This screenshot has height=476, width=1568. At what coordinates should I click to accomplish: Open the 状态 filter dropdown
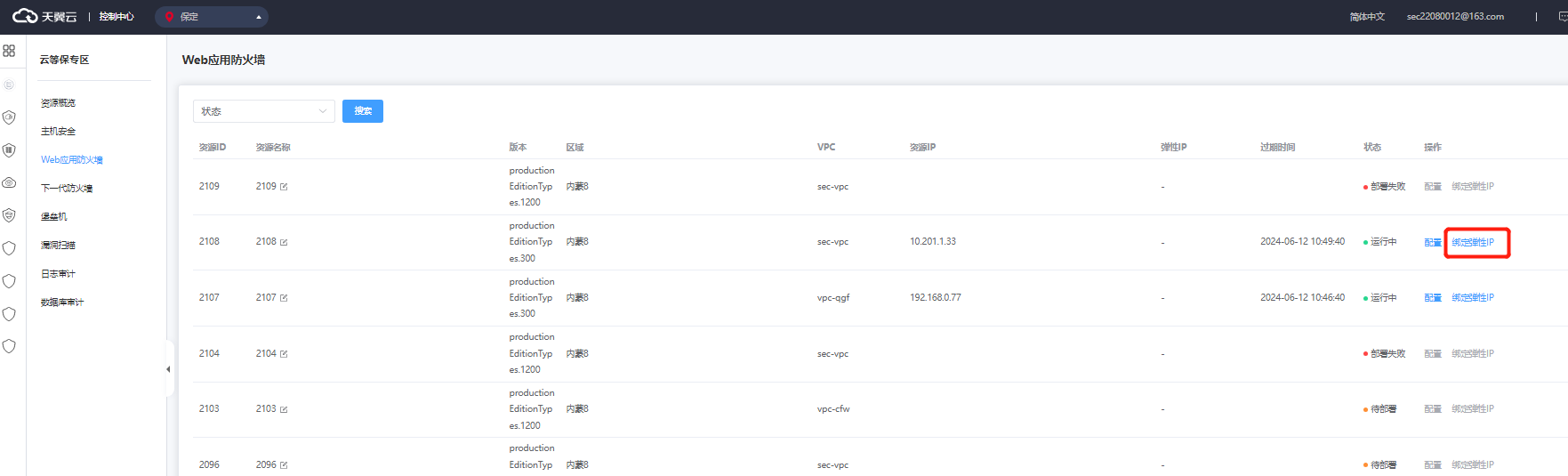click(263, 111)
